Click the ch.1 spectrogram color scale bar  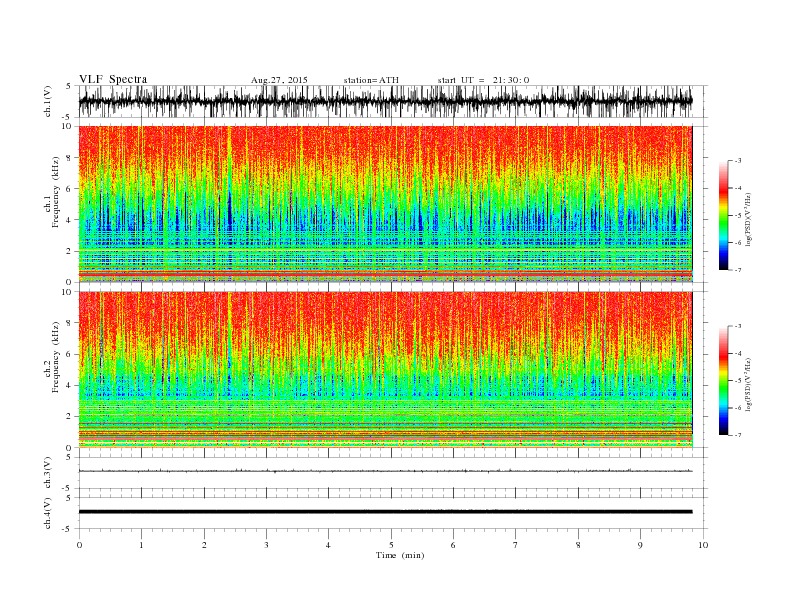coord(723,216)
